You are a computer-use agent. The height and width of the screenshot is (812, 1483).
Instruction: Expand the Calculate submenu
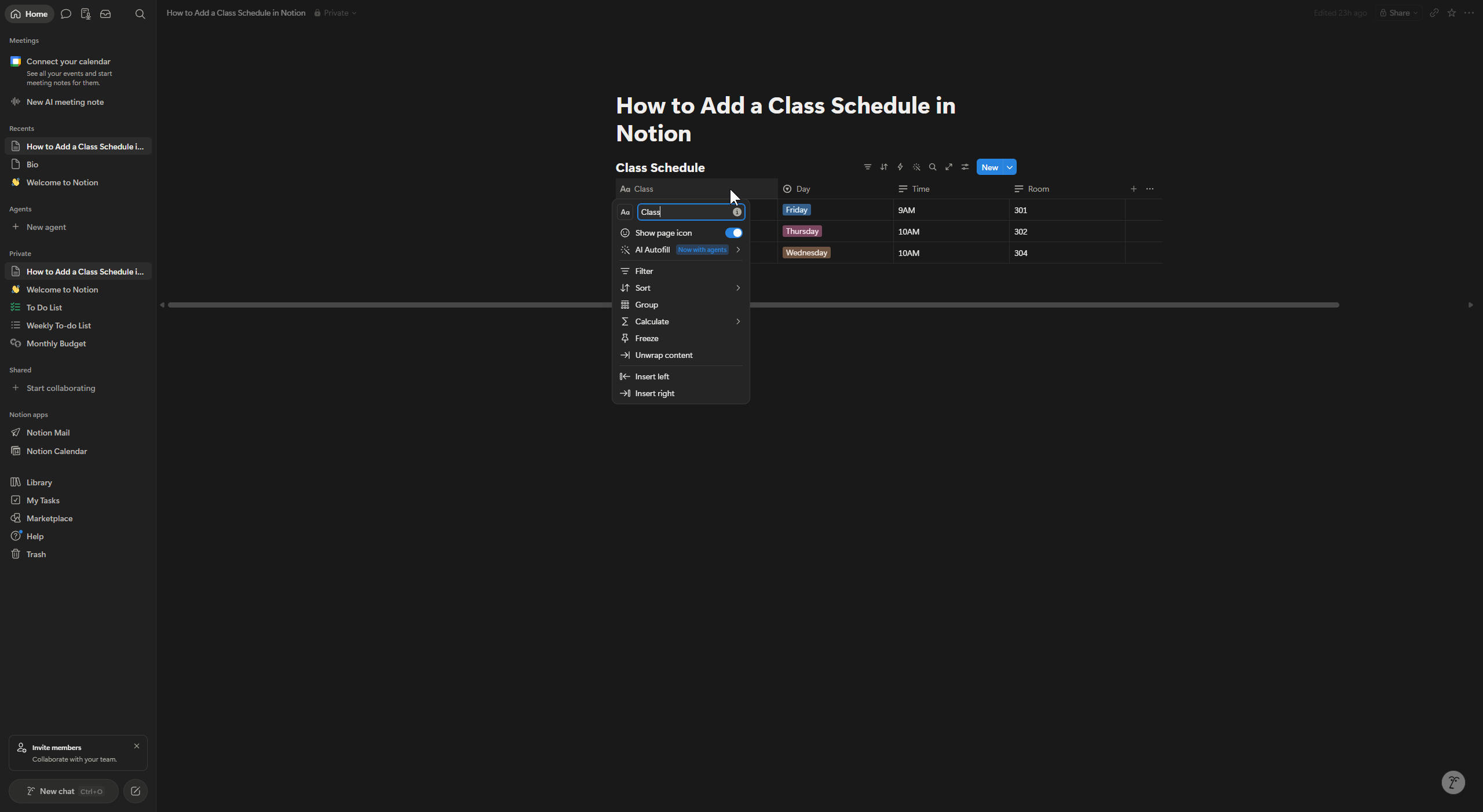(681, 321)
